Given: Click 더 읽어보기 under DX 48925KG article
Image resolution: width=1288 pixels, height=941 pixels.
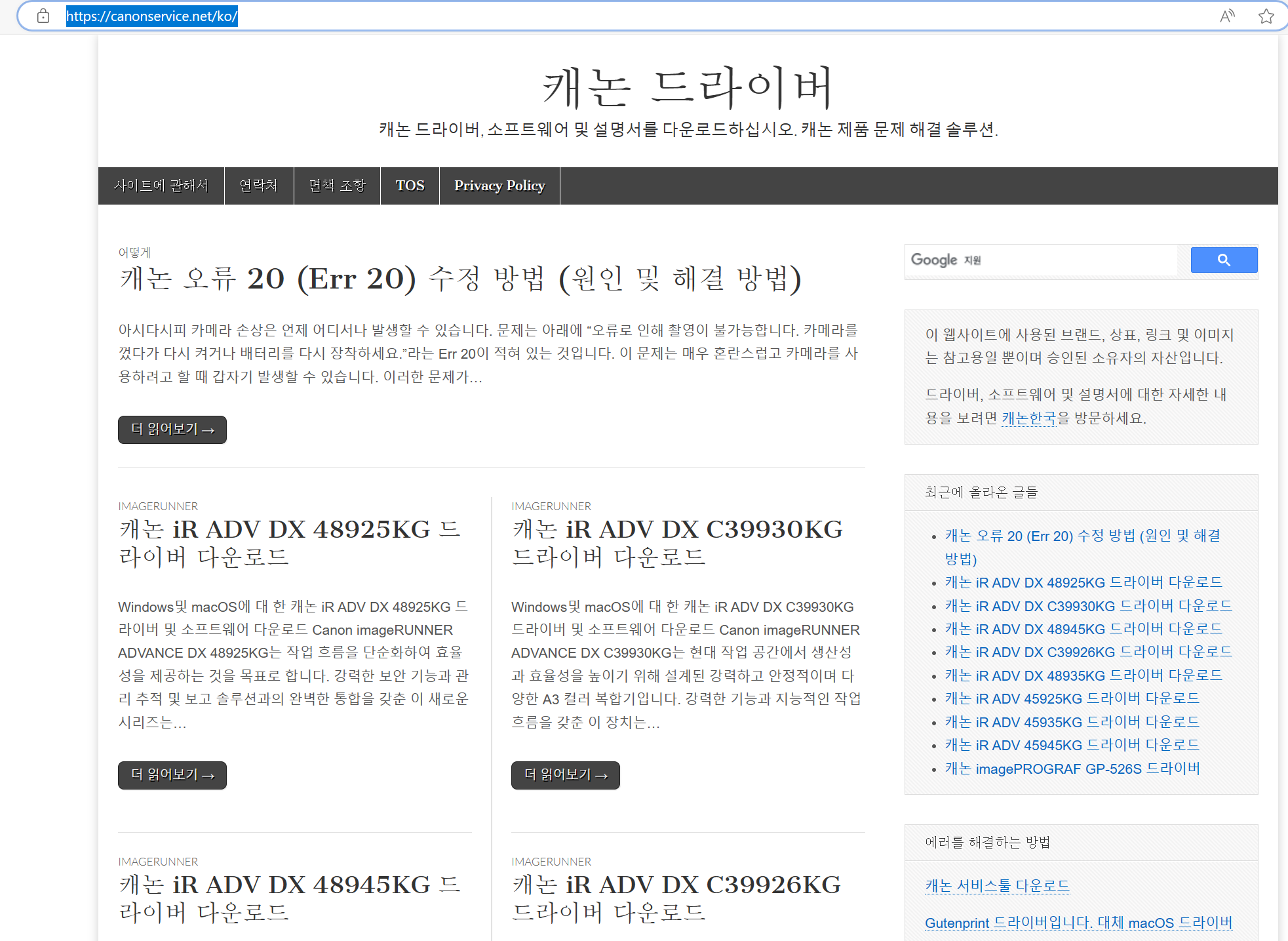Looking at the screenshot, I should click(x=172, y=775).
